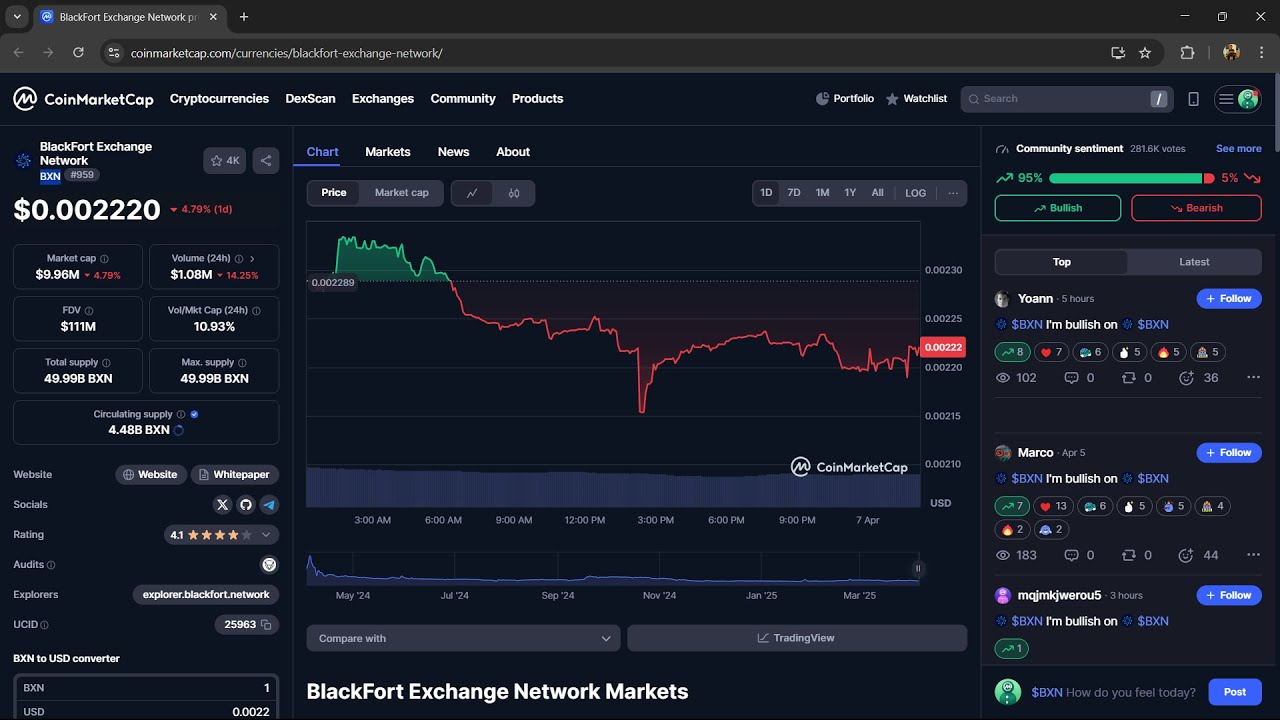Open the Telegram social link
The image size is (1280, 720).
(x=269, y=505)
